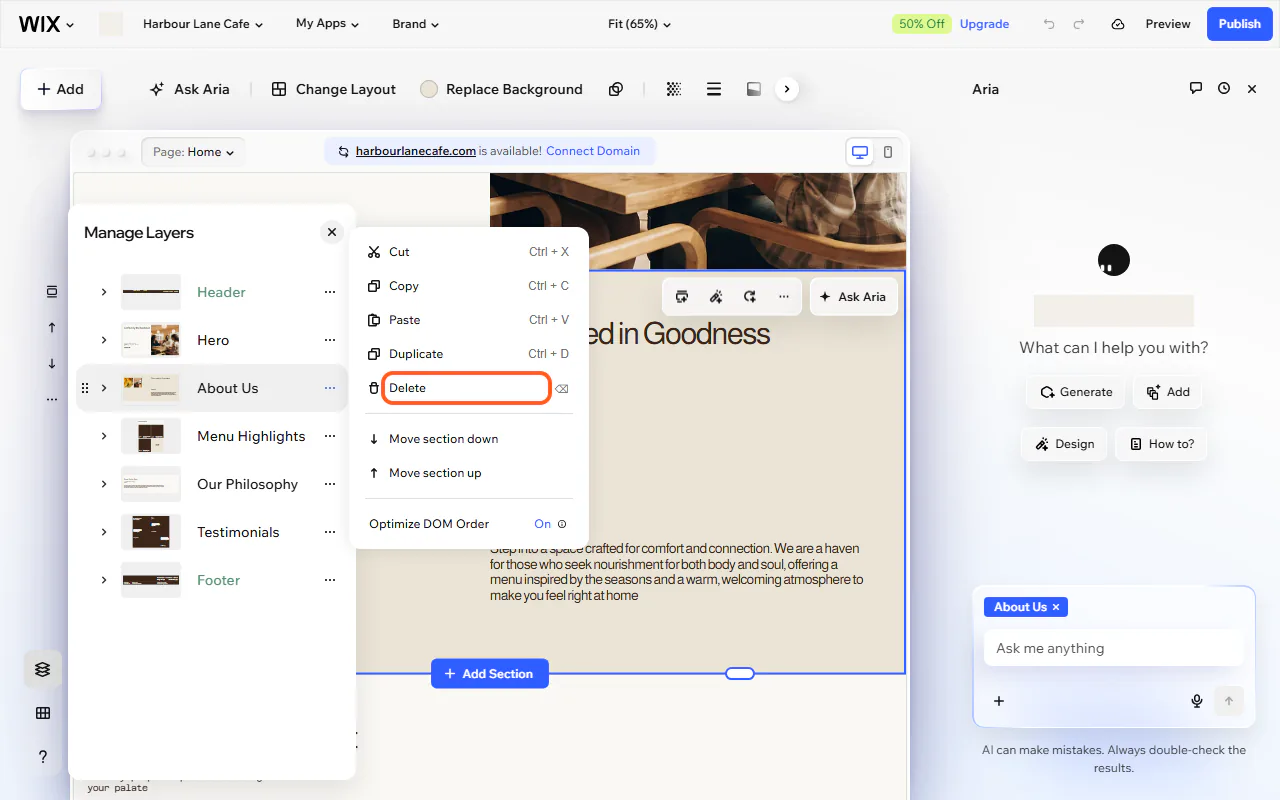Click the blue Publish button

[1239, 24]
